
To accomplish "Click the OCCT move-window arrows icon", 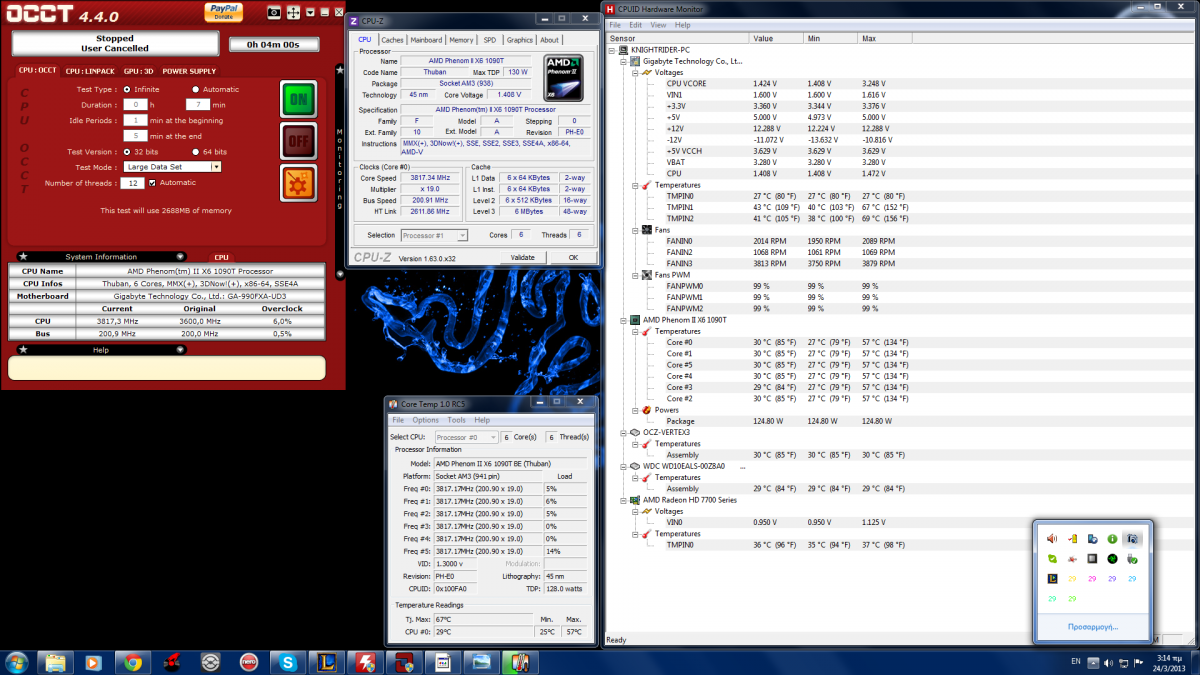I will pos(293,13).
